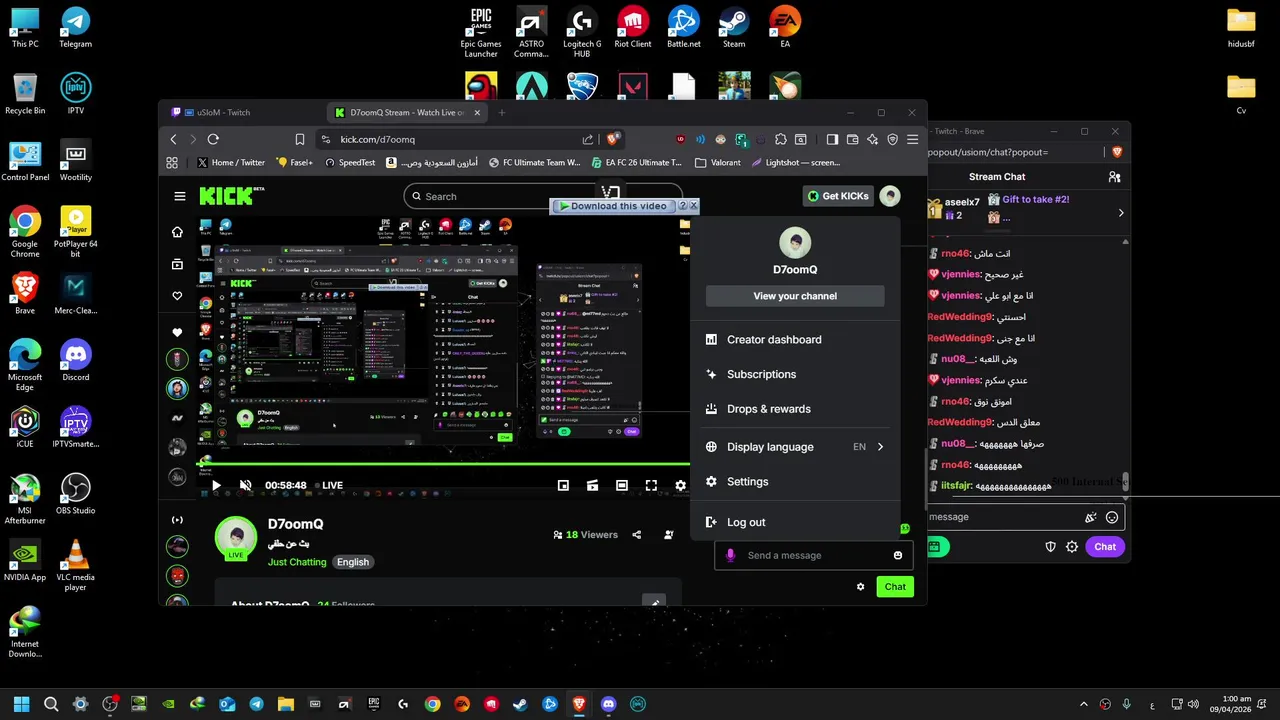The width and height of the screenshot is (1280, 720).
Task: Click the Get KICKs button
Action: pyautogui.click(x=838, y=196)
